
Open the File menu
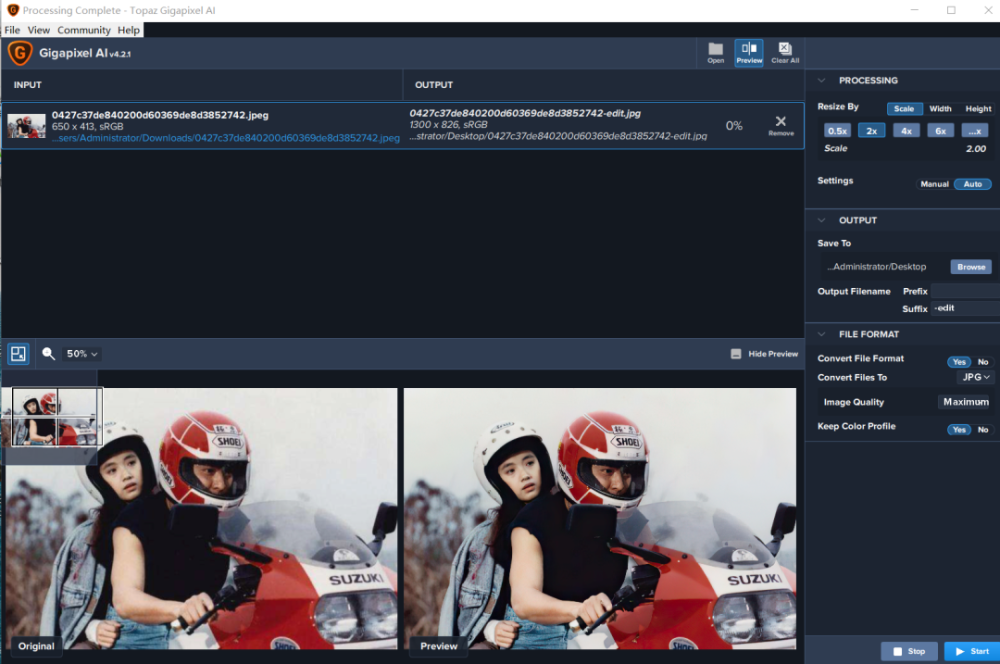(x=12, y=30)
